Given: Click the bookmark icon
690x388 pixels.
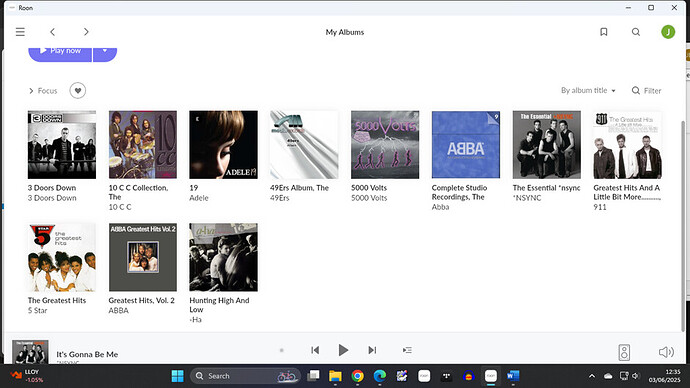Looking at the screenshot, I should pos(604,32).
